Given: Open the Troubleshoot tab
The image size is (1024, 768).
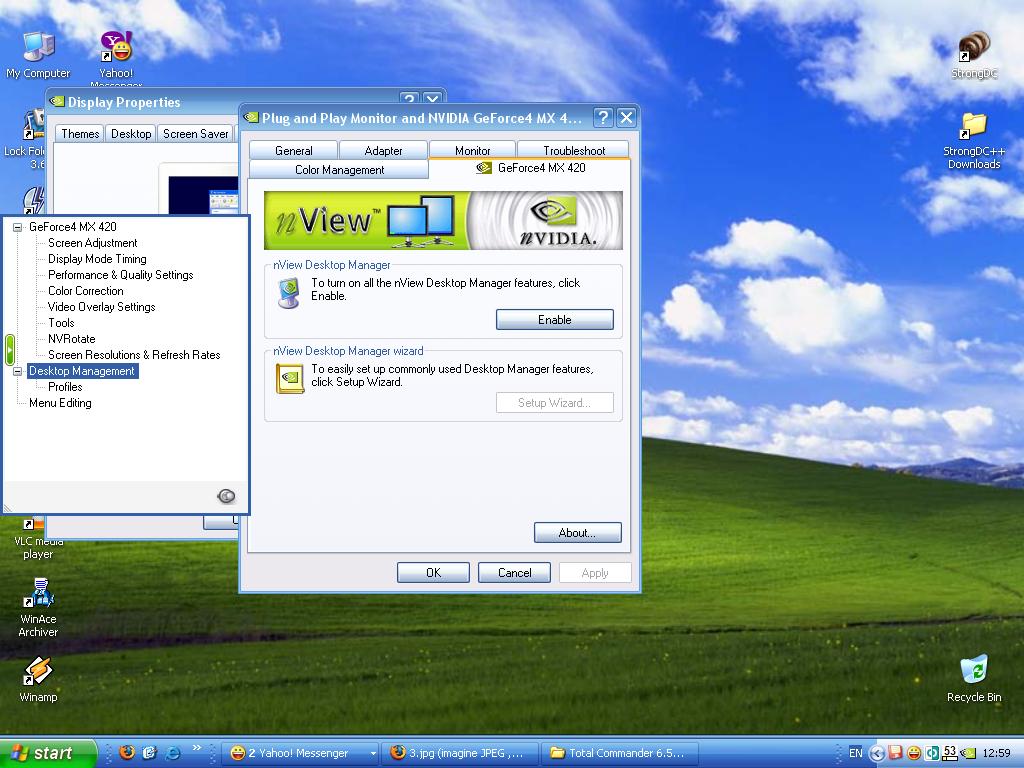Looking at the screenshot, I should tap(573, 151).
